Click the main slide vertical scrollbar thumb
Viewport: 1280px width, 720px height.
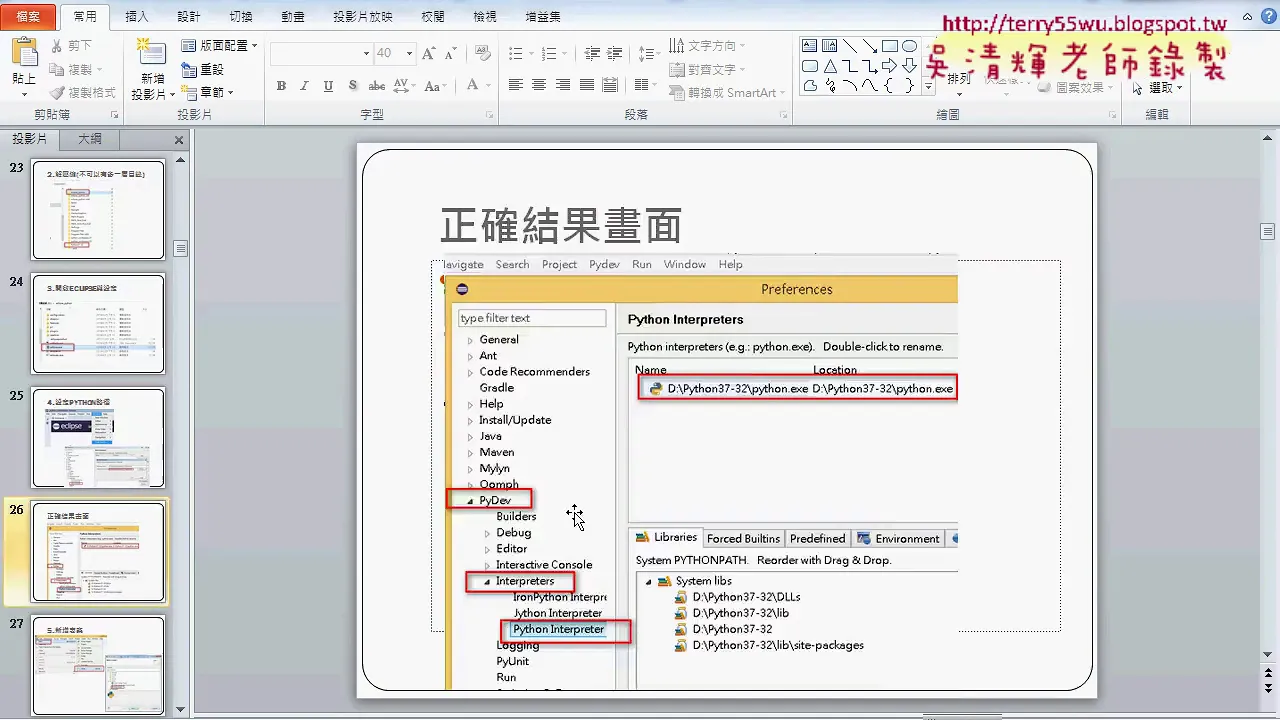click(x=1268, y=232)
